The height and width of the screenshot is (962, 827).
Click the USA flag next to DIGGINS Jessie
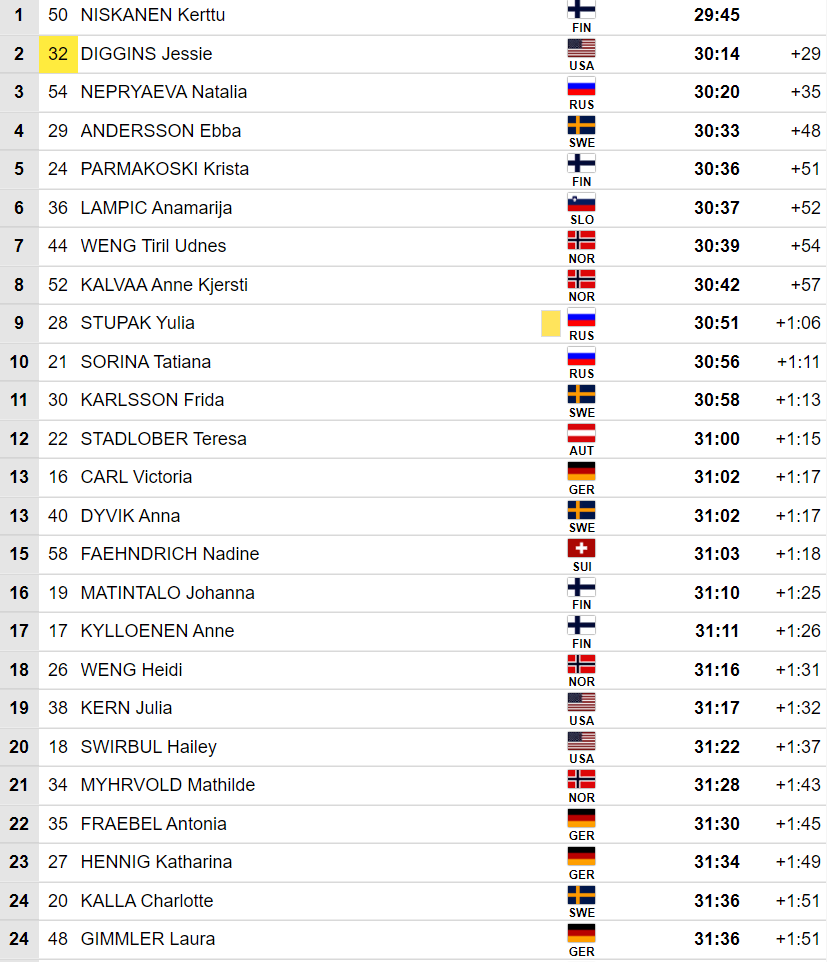point(581,48)
